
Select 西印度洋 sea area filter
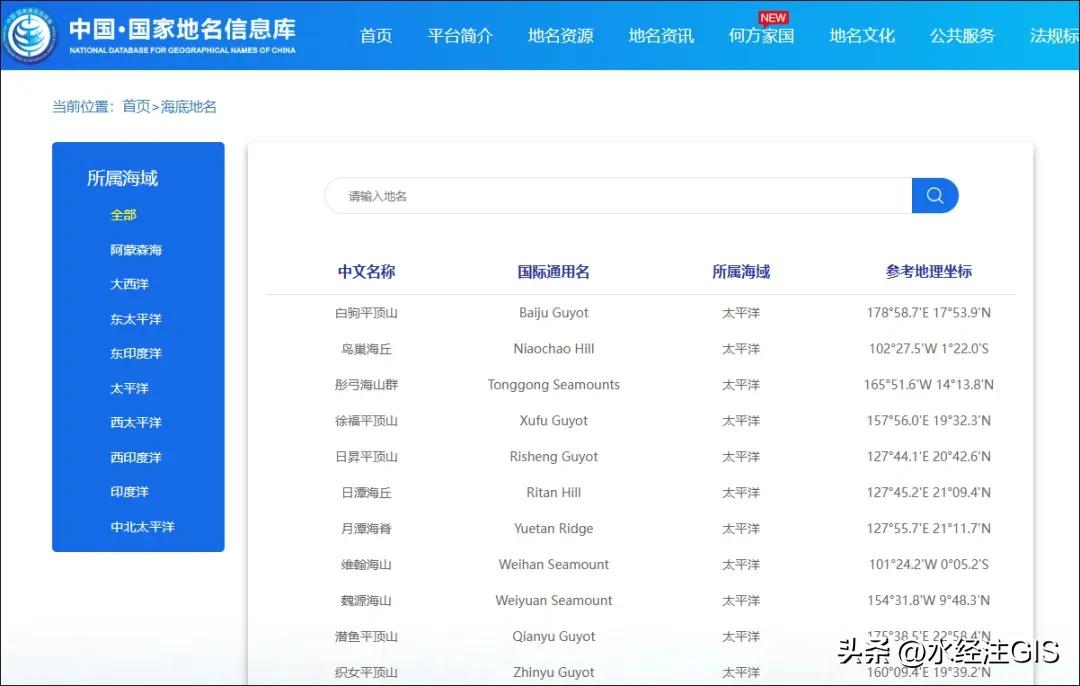(136, 457)
